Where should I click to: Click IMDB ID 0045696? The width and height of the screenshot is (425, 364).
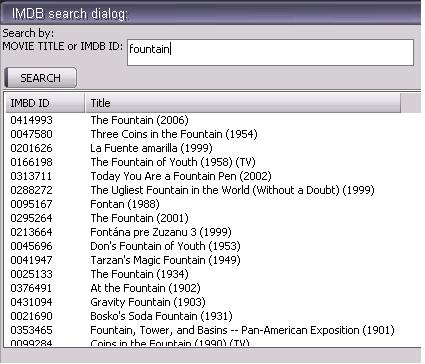click(x=31, y=246)
